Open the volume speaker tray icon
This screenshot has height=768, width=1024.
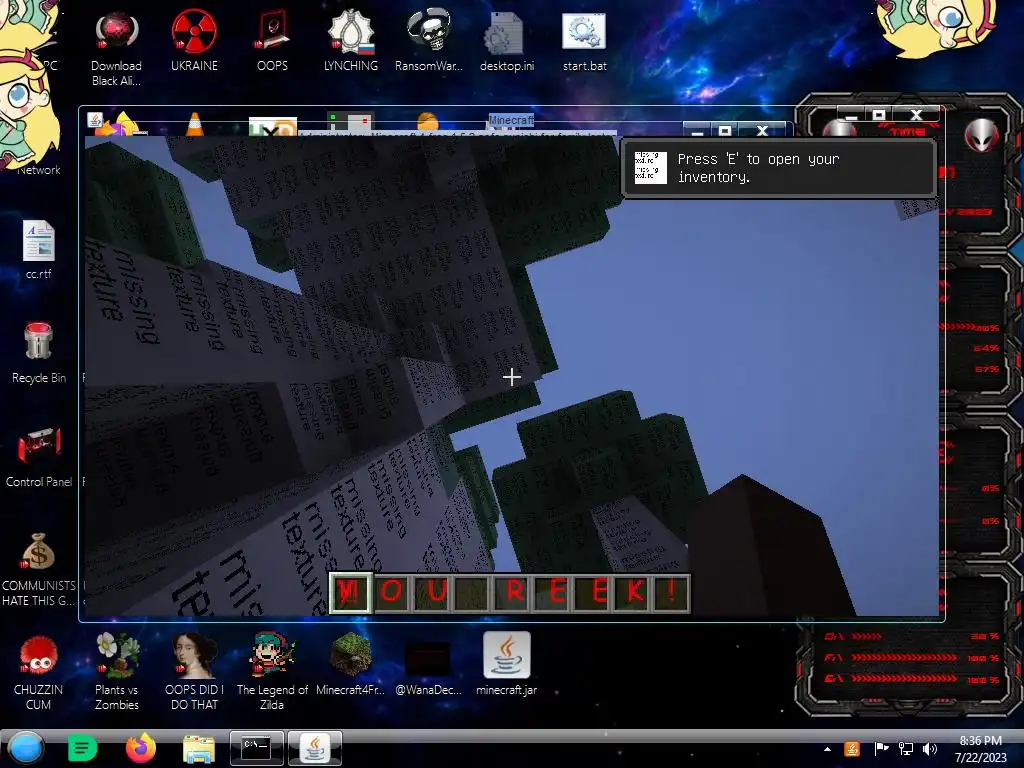pyautogui.click(x=930, y=749)
